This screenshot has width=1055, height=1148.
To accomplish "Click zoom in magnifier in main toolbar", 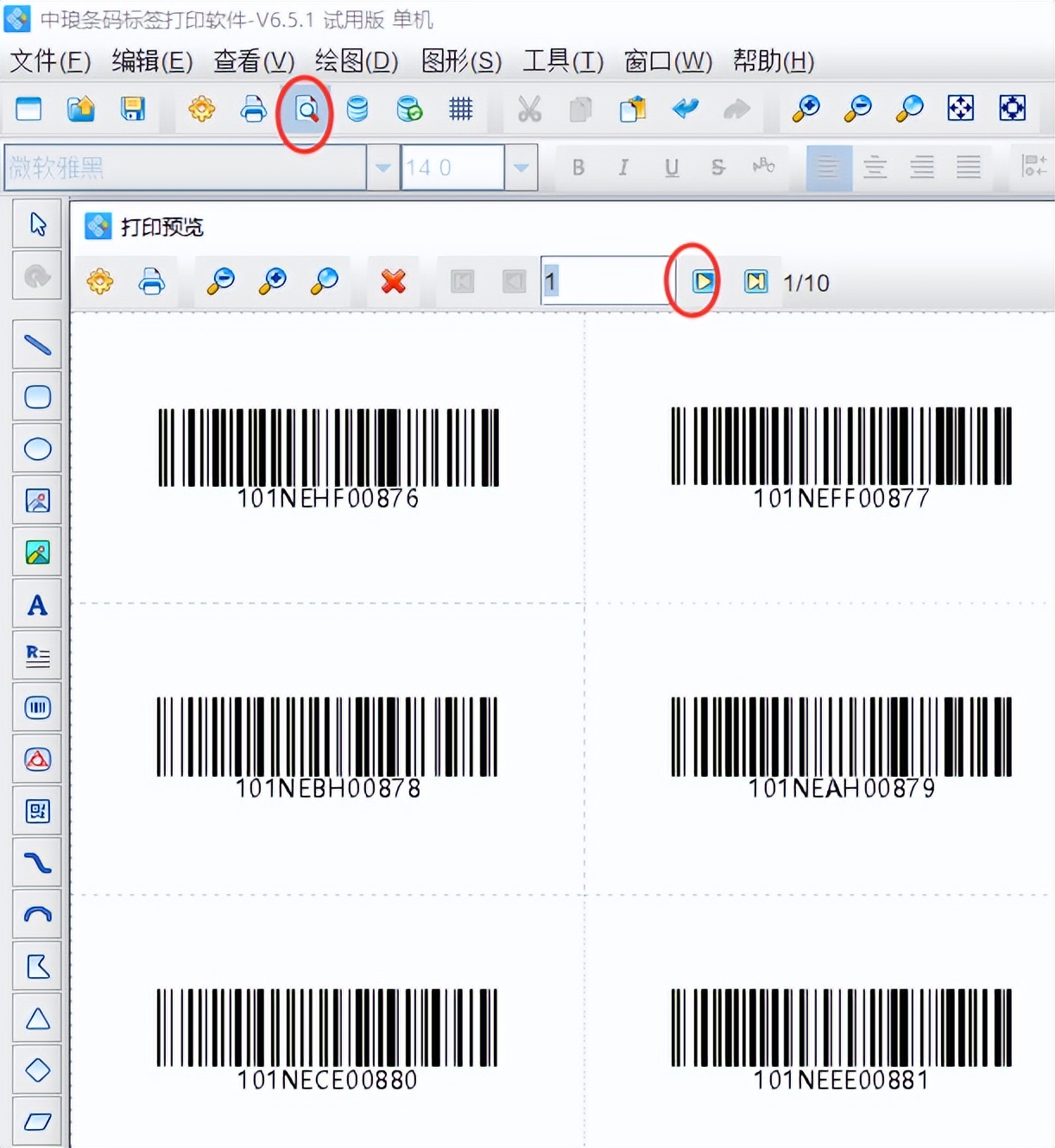I will [x=805, y=109].
